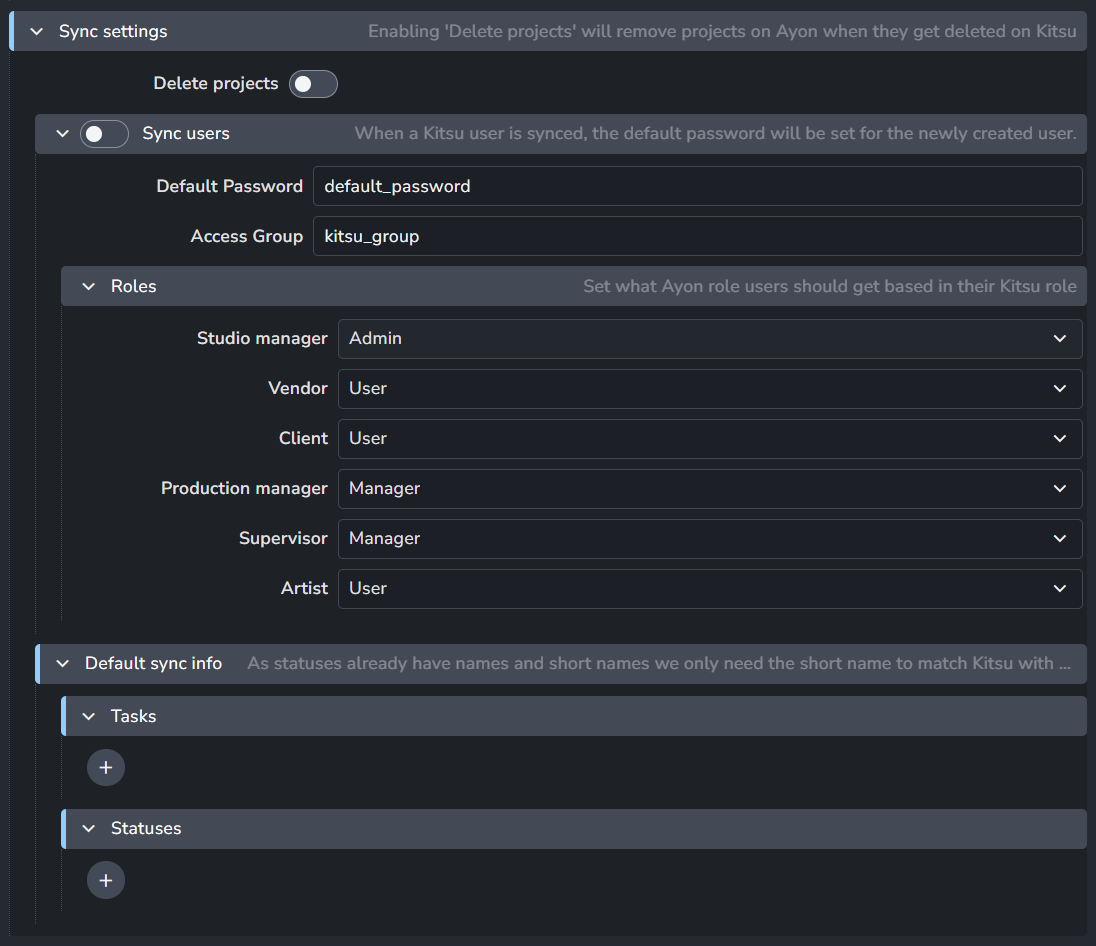Viewport: 1096px width, 946px height.
Task: Collapse the Sync settings section
Action: tap(37, 32)
